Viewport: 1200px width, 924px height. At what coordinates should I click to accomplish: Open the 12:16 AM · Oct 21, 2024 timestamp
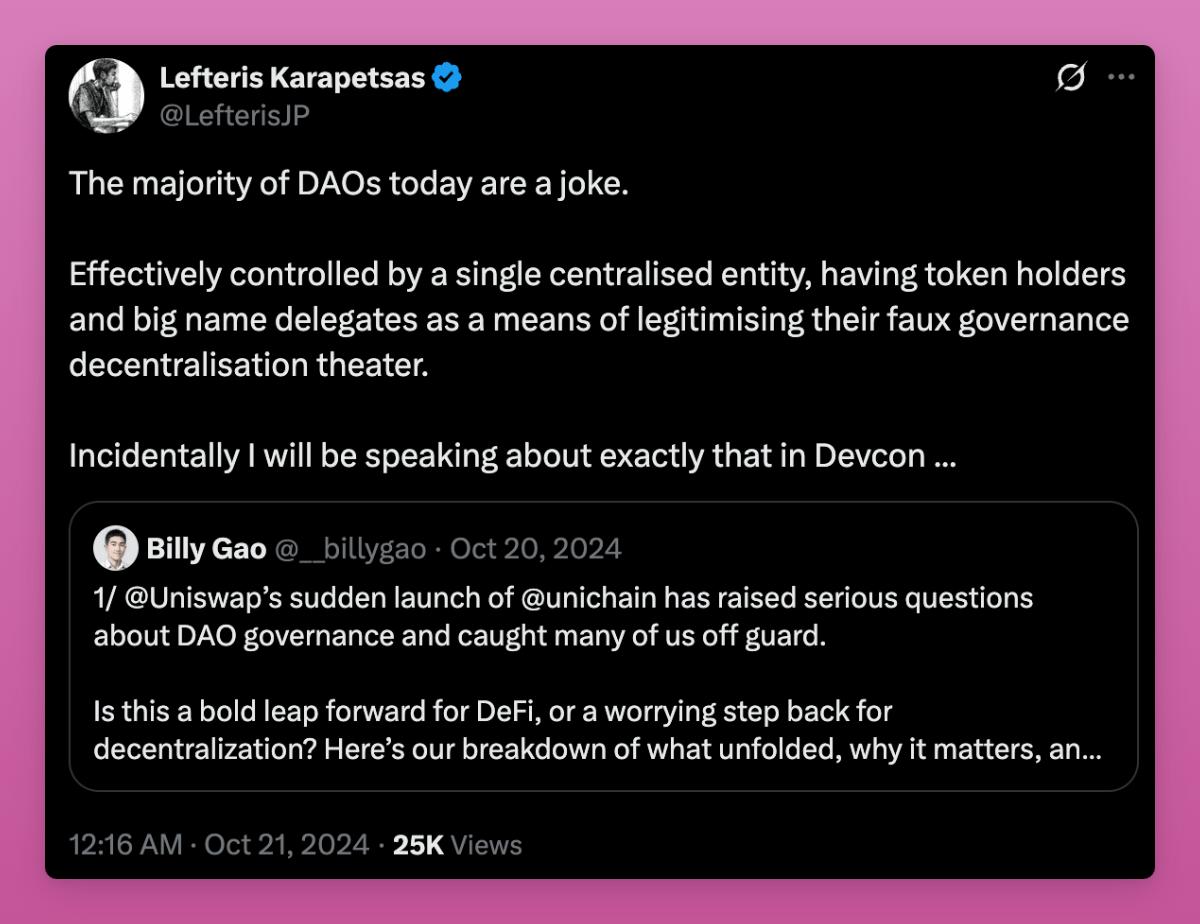coord(219,845)
